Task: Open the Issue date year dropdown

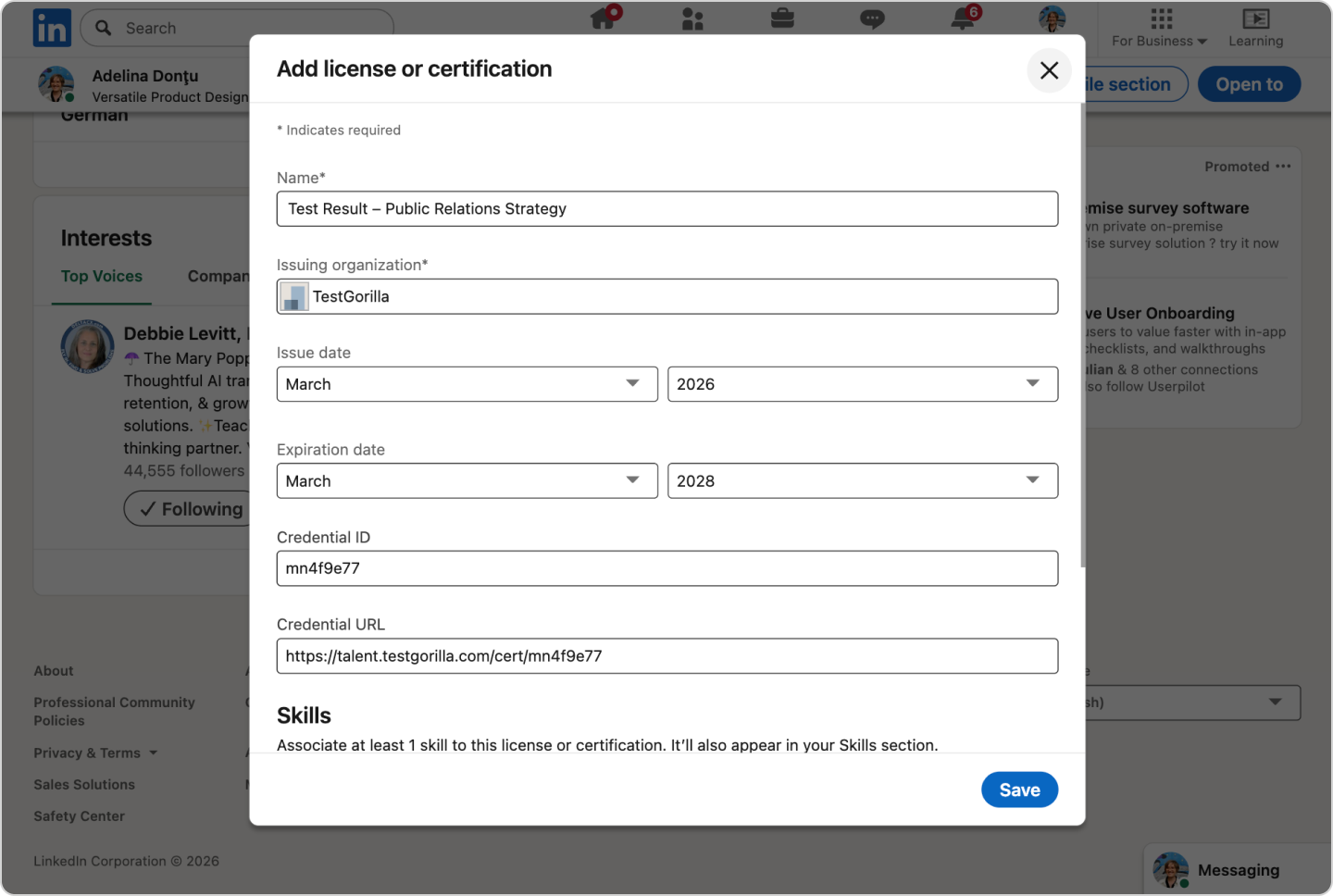Action: pyautogui.click(x=863, y=384)
